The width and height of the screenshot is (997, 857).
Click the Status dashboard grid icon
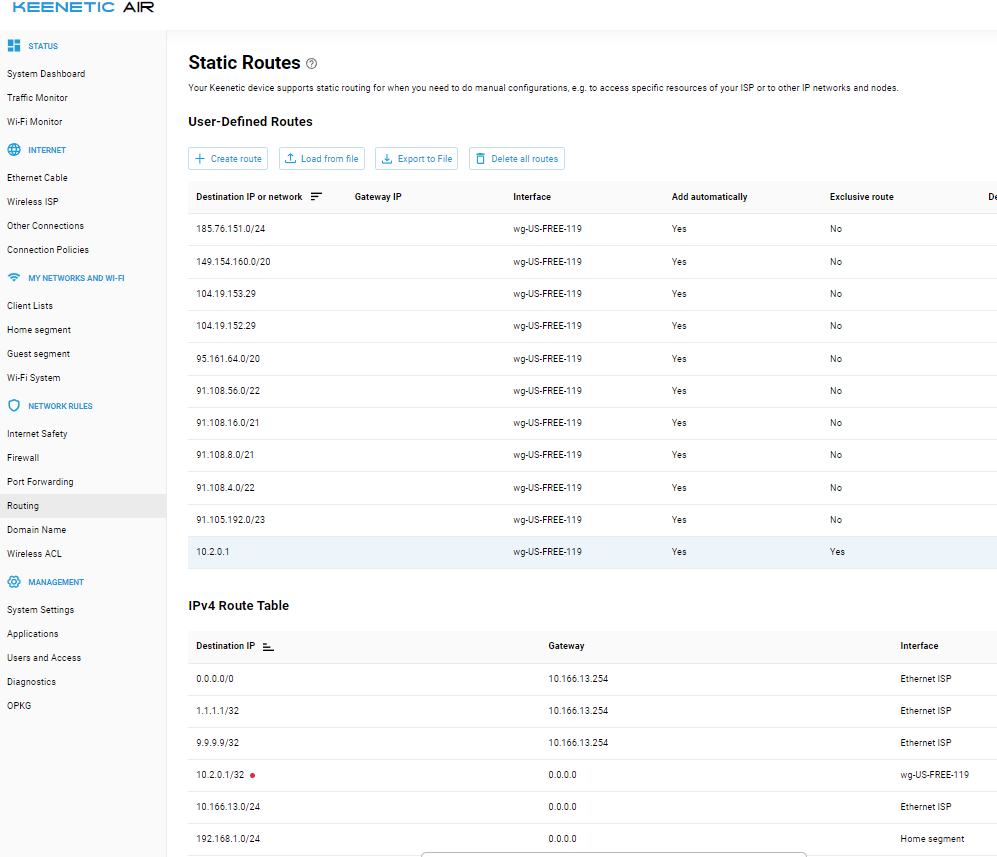[x=14, y=46]
